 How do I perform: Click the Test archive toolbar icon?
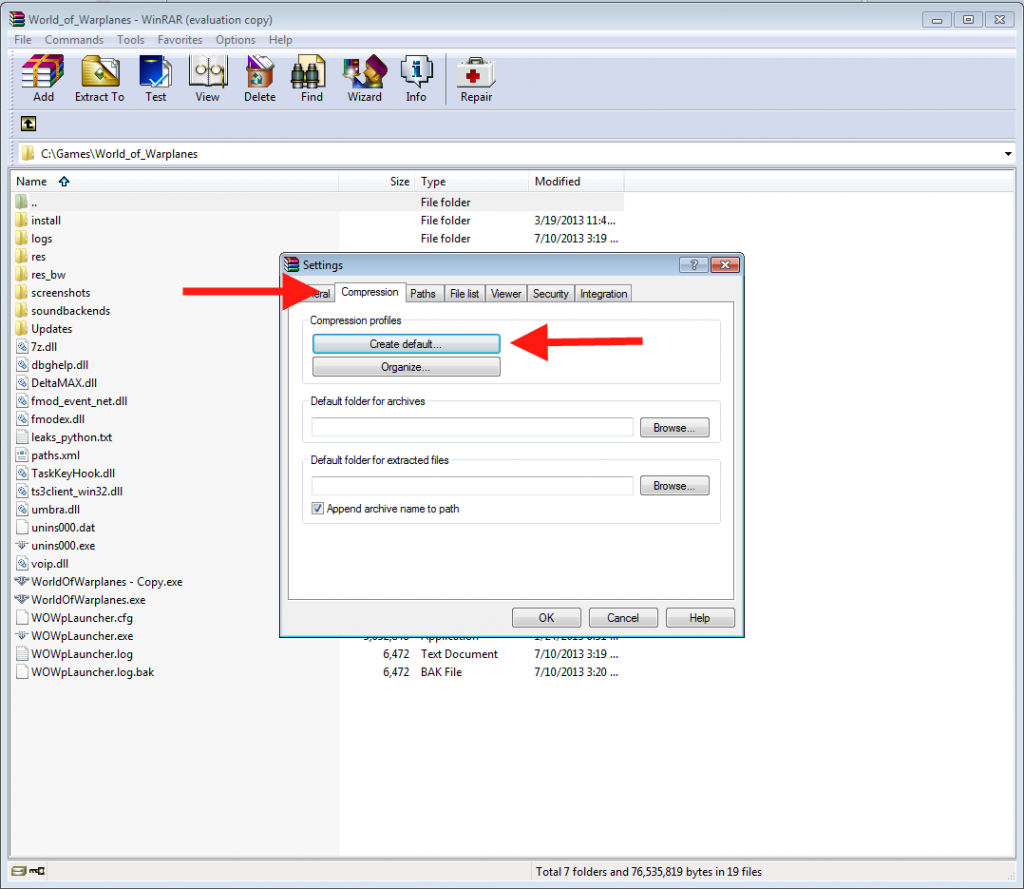pos(155,78)
